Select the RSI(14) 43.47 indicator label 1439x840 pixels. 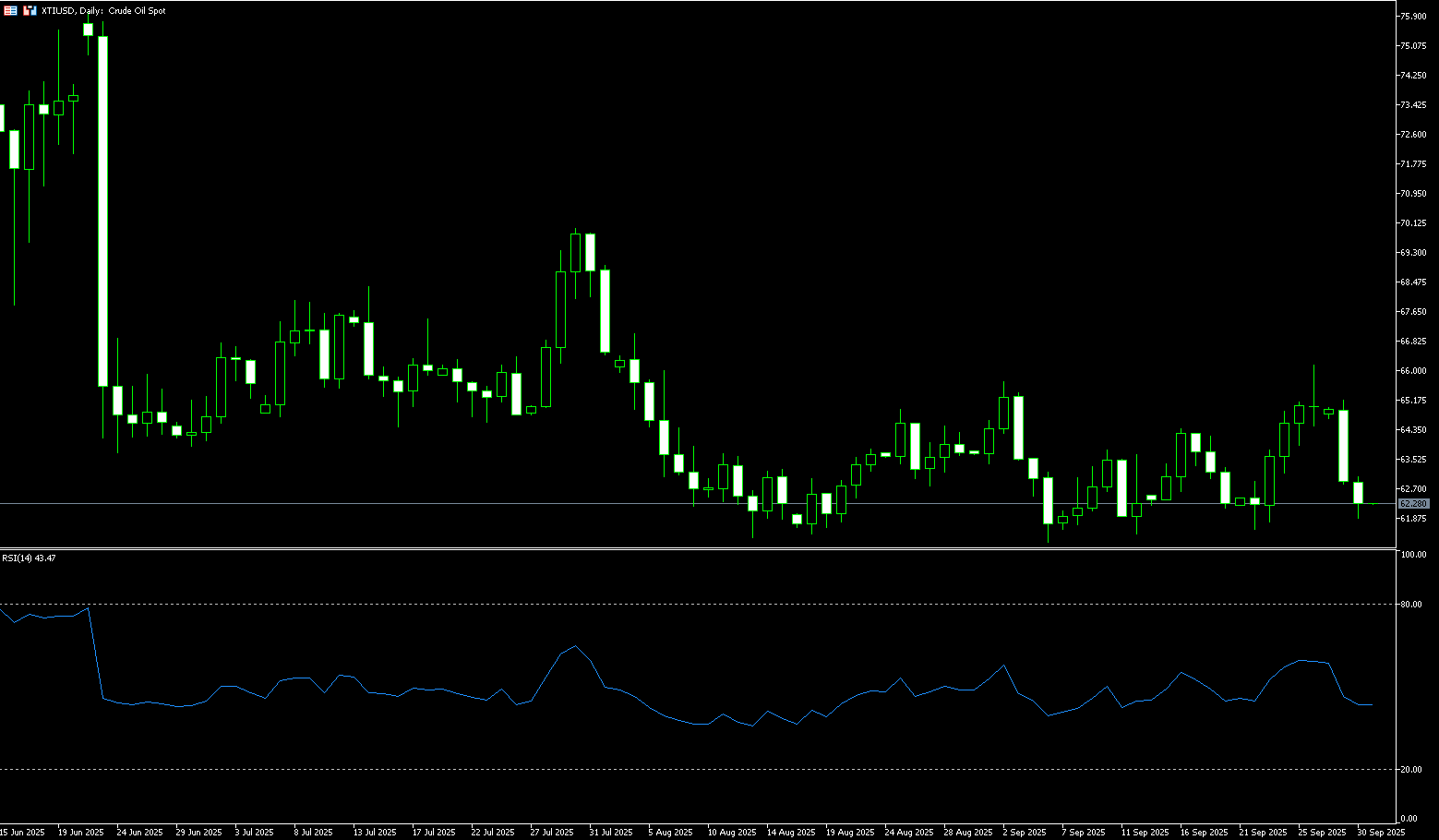click(x=29, y=558)
